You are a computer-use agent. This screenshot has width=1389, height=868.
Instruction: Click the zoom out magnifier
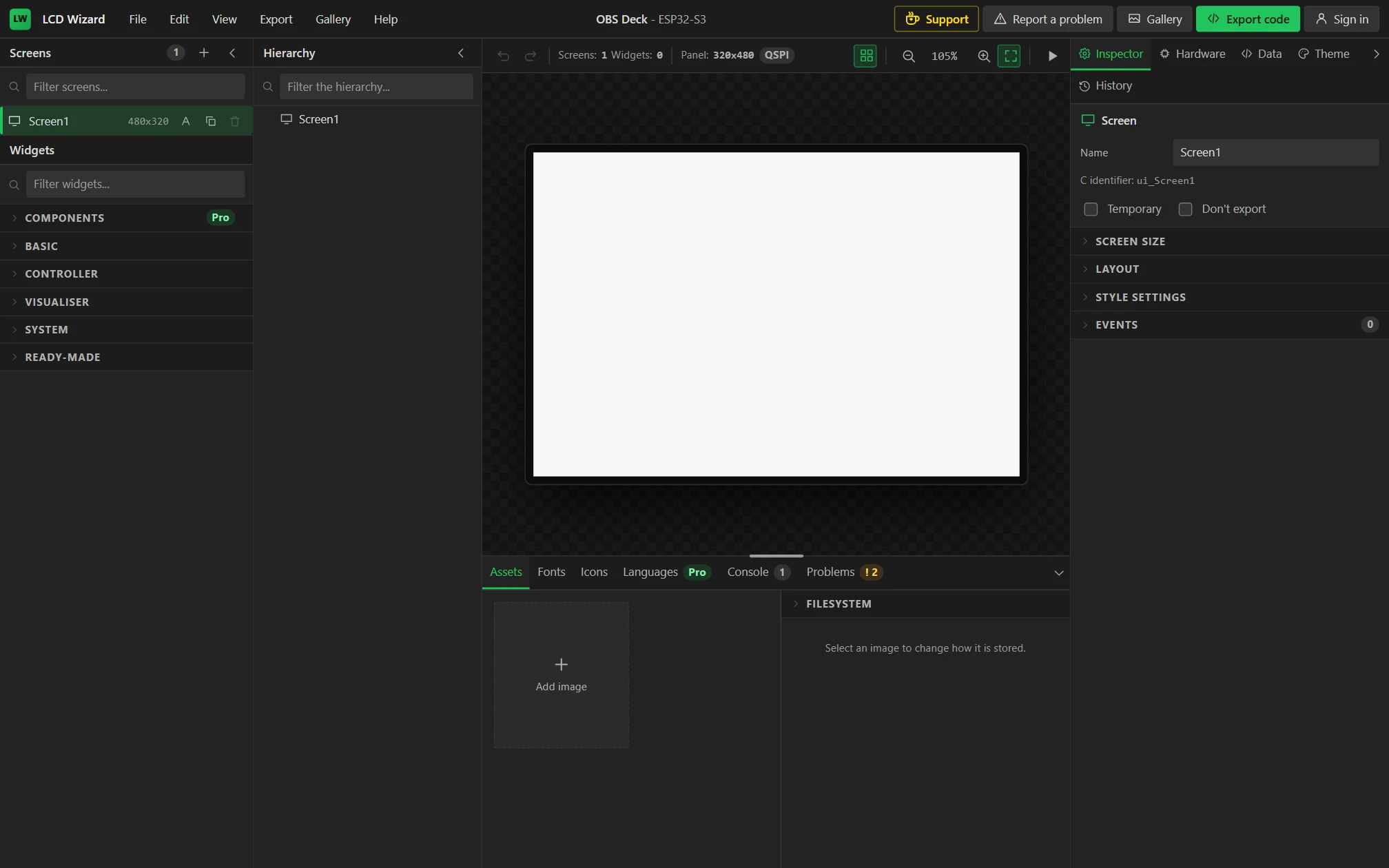pos(909,56)
